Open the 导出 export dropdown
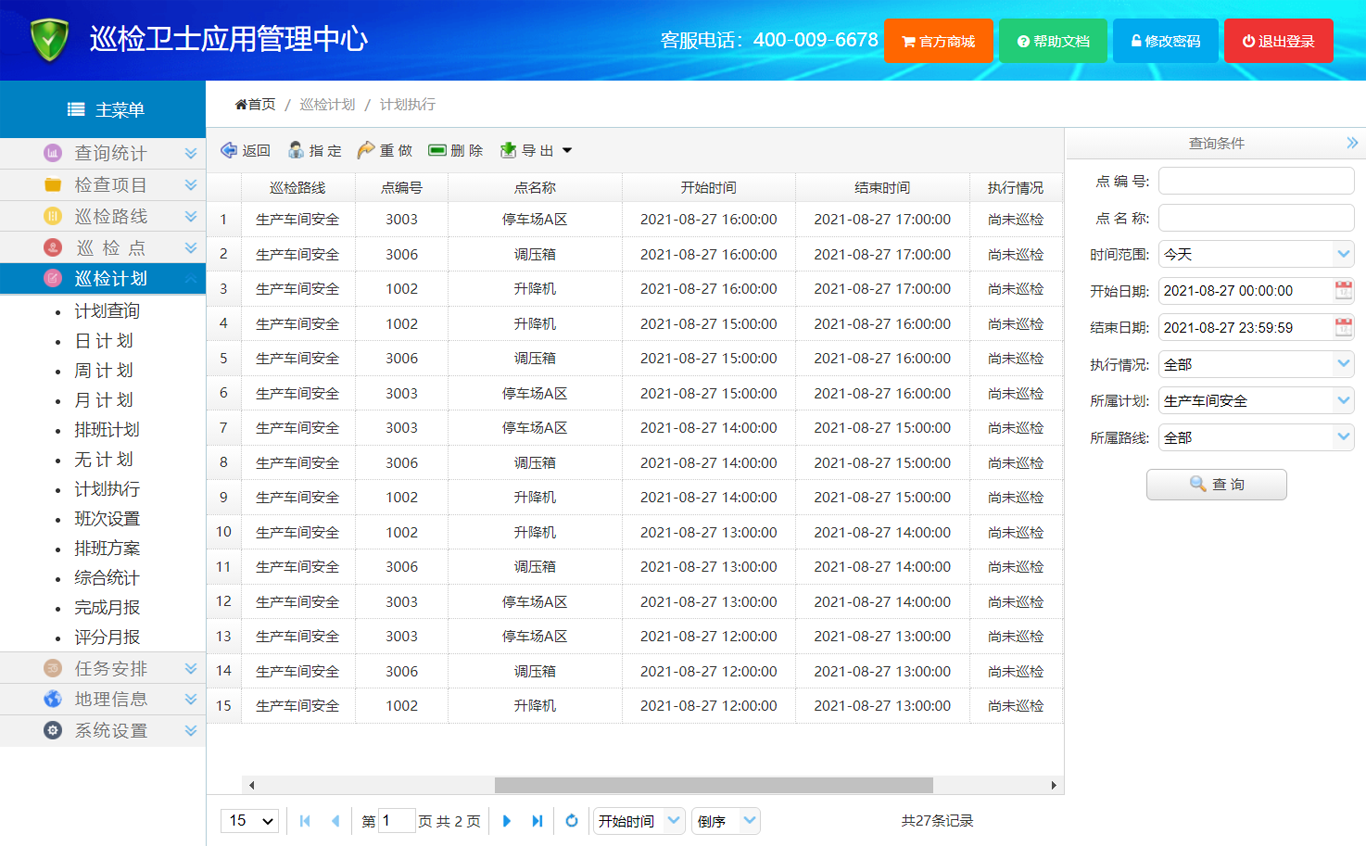1366x846 pixels. coord(537,150)
